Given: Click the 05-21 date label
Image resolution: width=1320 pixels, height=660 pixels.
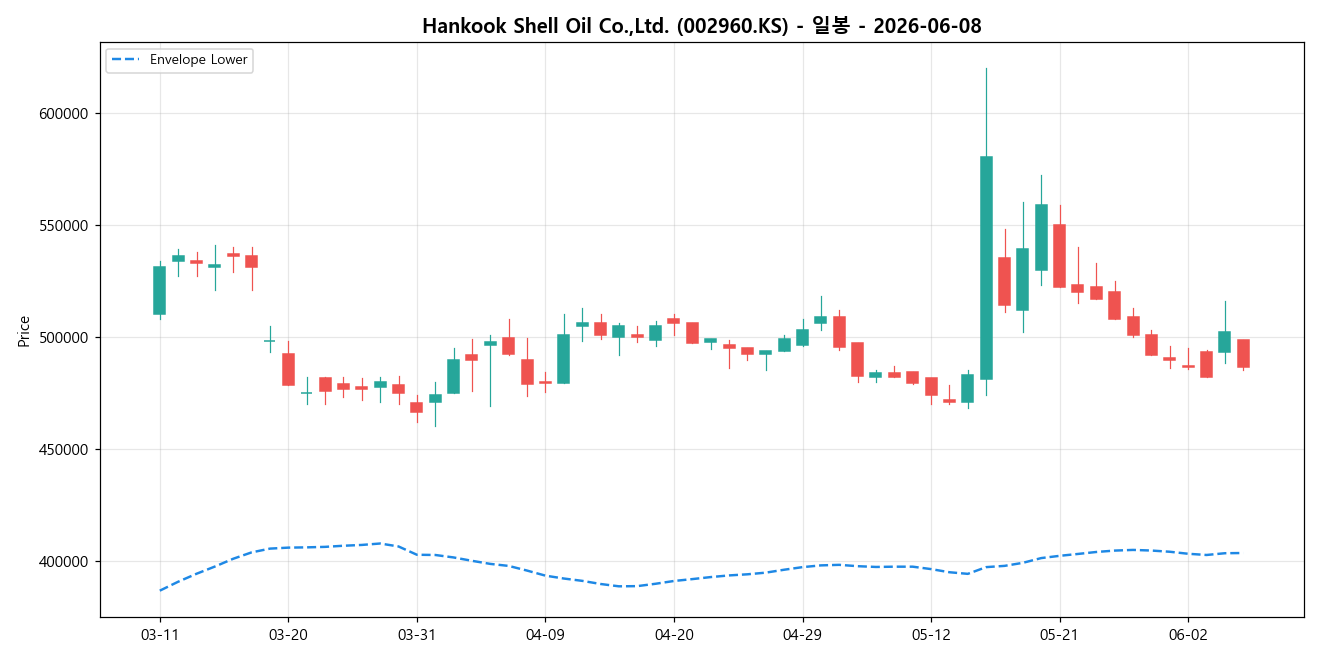Looking at the screenshot, I should pos(1059,634).
